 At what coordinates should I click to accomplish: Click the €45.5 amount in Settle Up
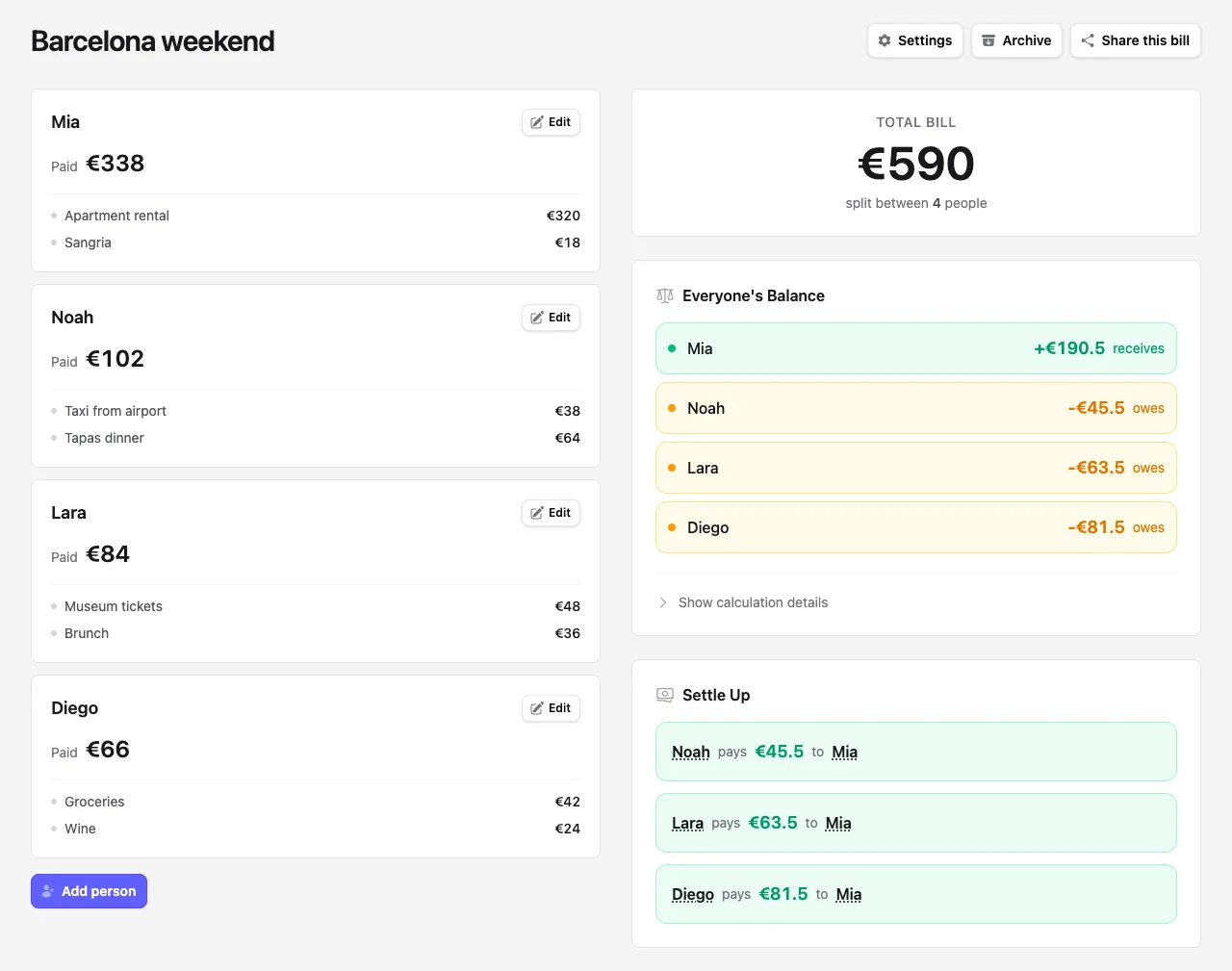click(x=780, y=752)
